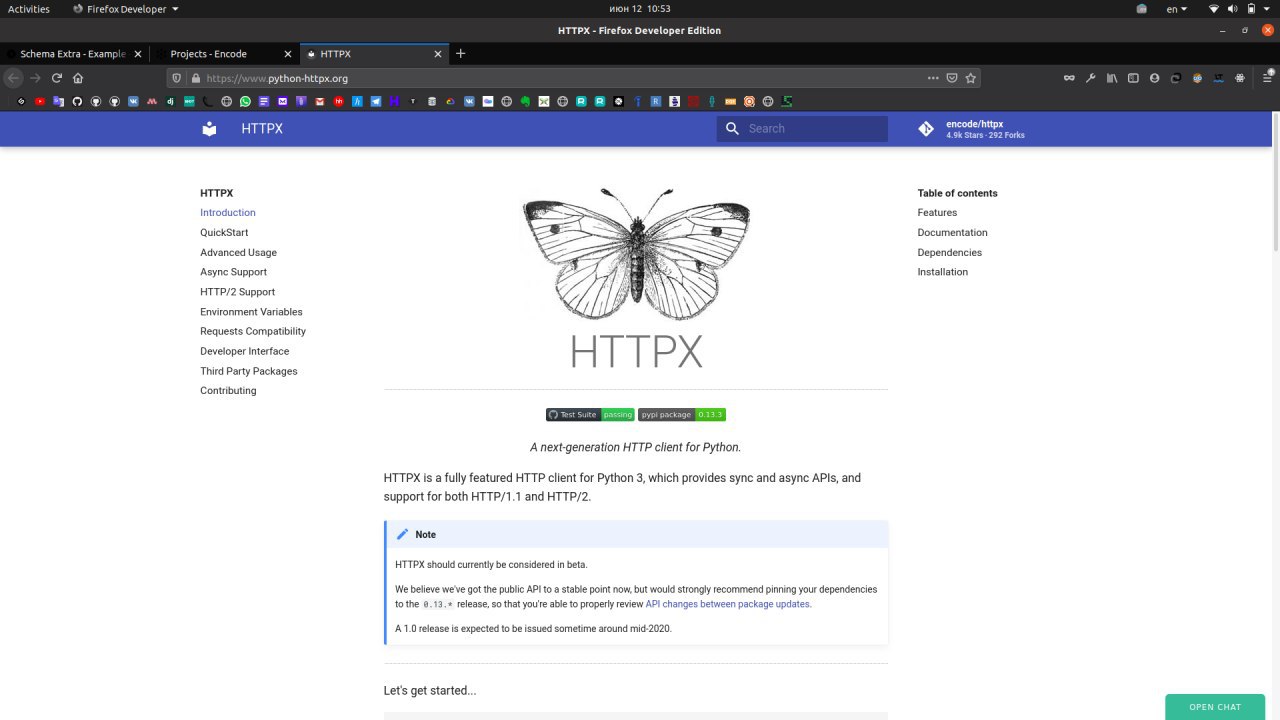
Task: Click the Firefox forward arrow button
Action: pos(35,77)
